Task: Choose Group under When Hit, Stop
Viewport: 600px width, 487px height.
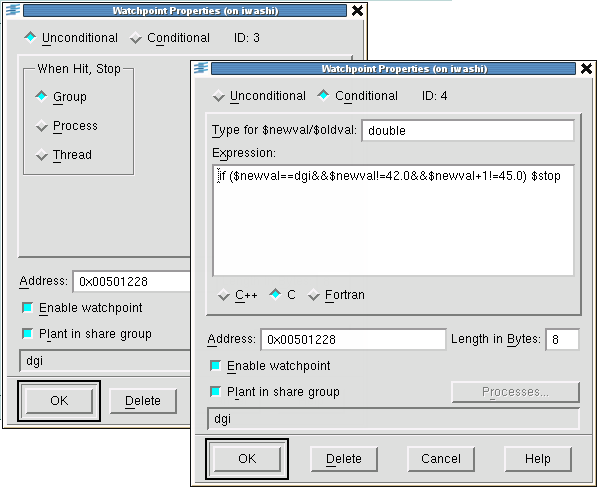Action: point(41,97)
